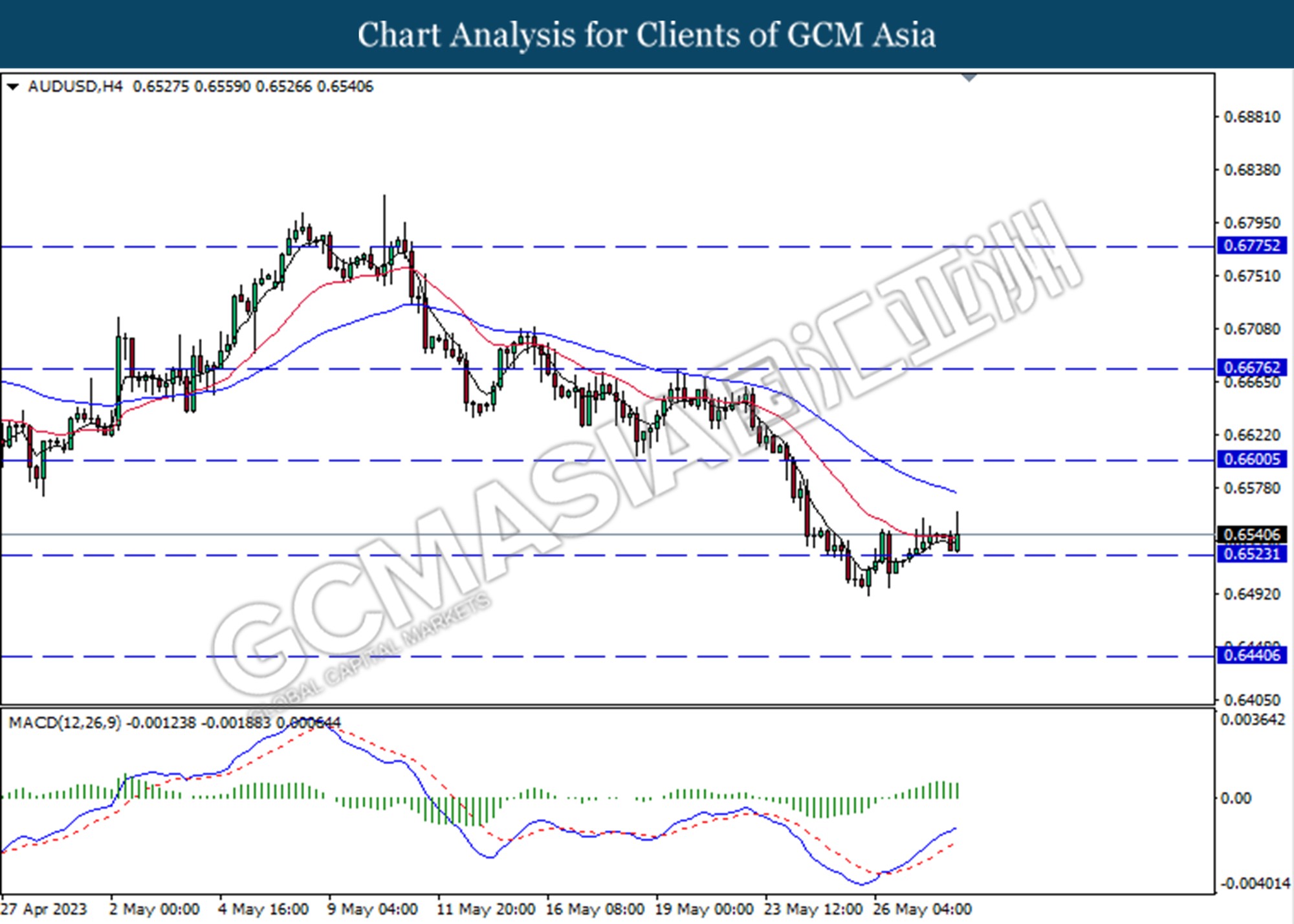Click the Chart Analysis for Clients of GCM Asia title

point(646,35)
